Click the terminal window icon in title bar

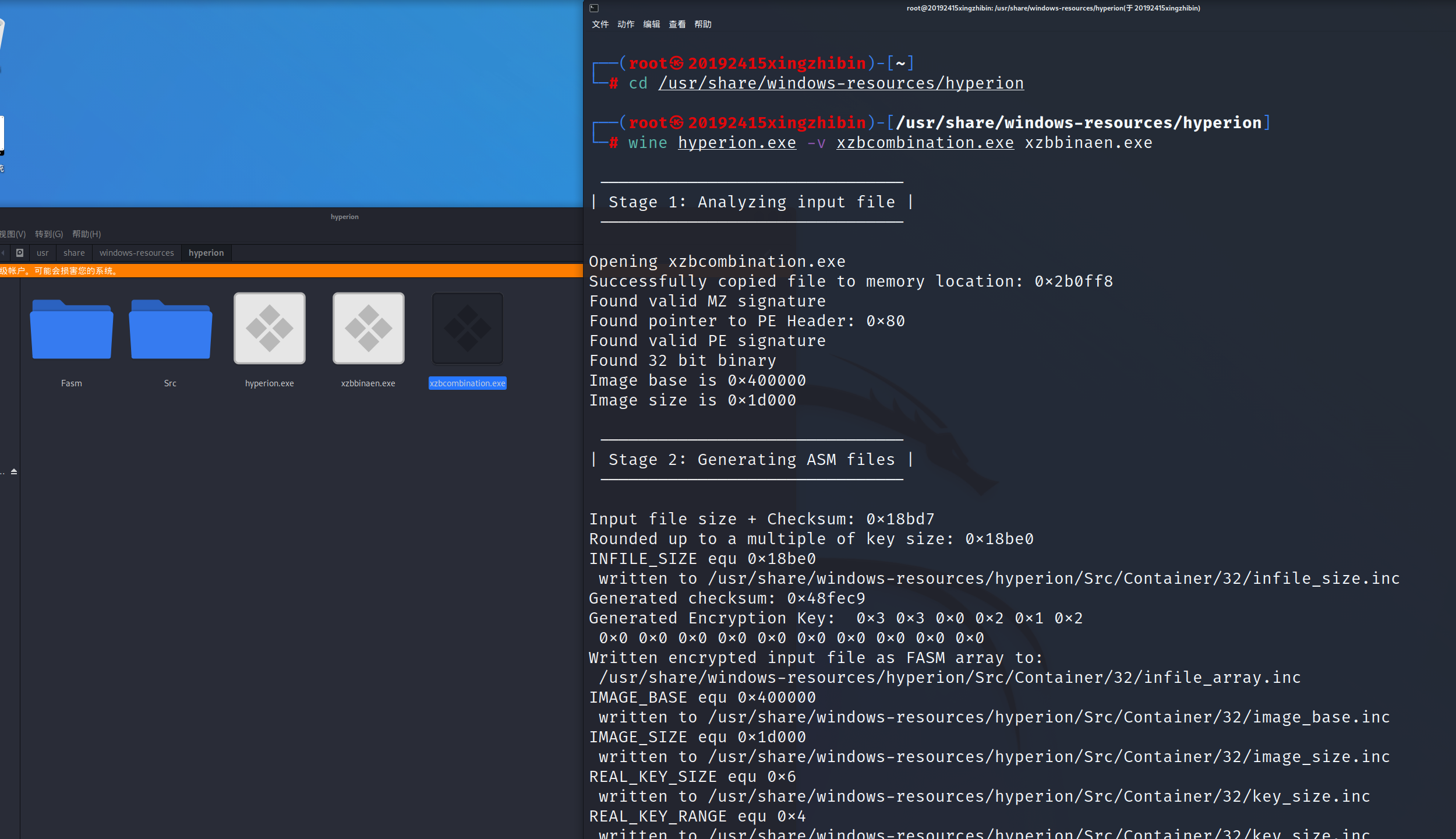coord(594,8)
